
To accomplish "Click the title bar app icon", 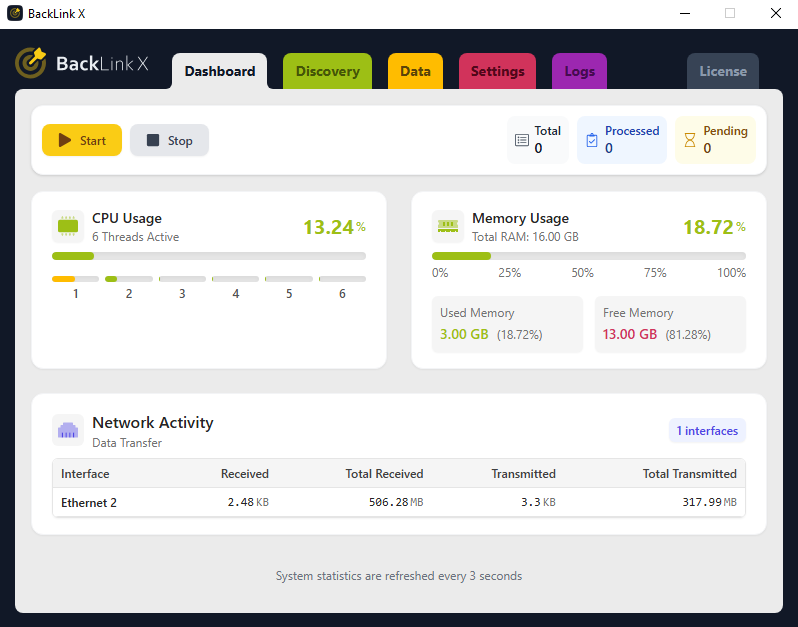I will (15, 13).
